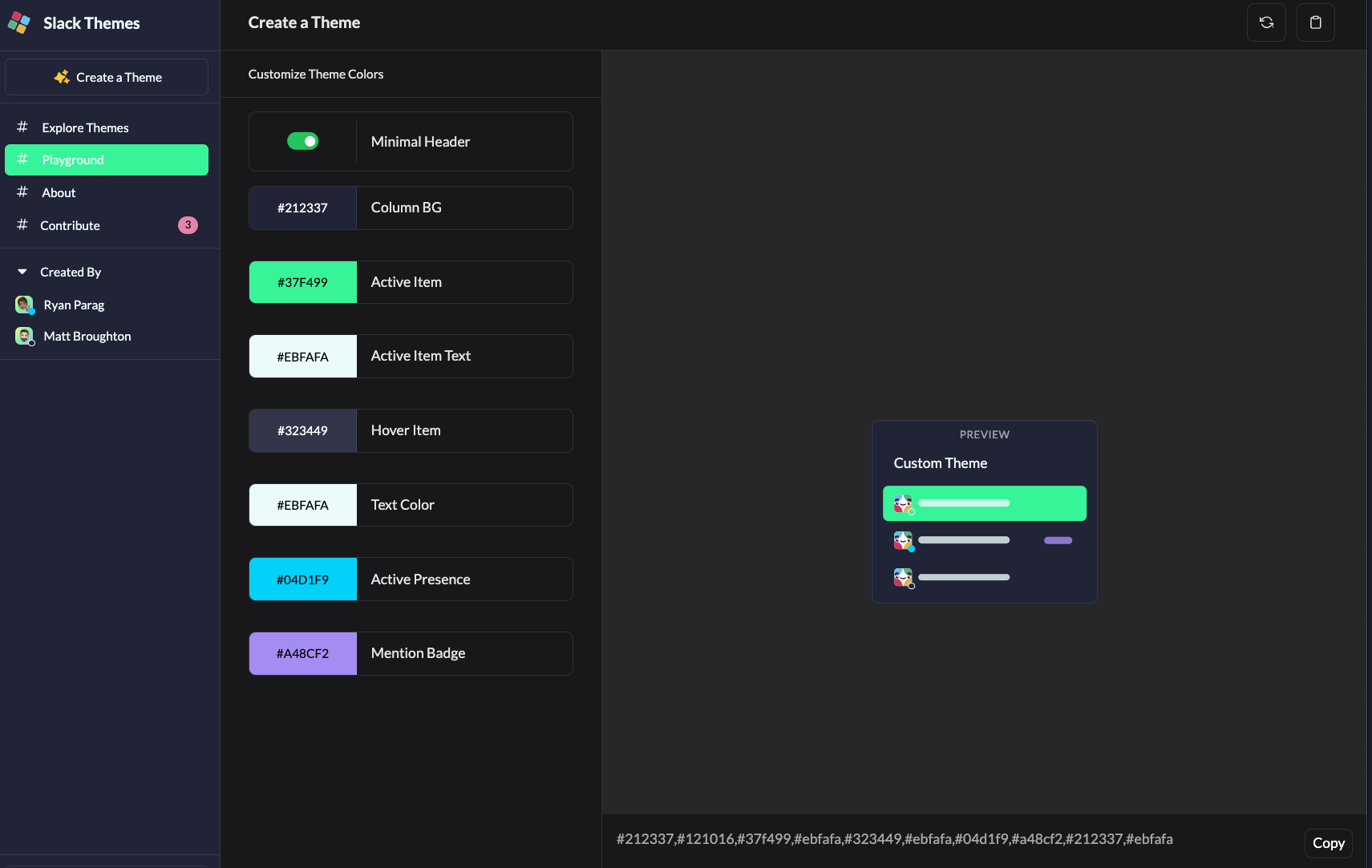Open Ryan Parag's profile link
This screenshot has height=868, width=1372.
74,305
